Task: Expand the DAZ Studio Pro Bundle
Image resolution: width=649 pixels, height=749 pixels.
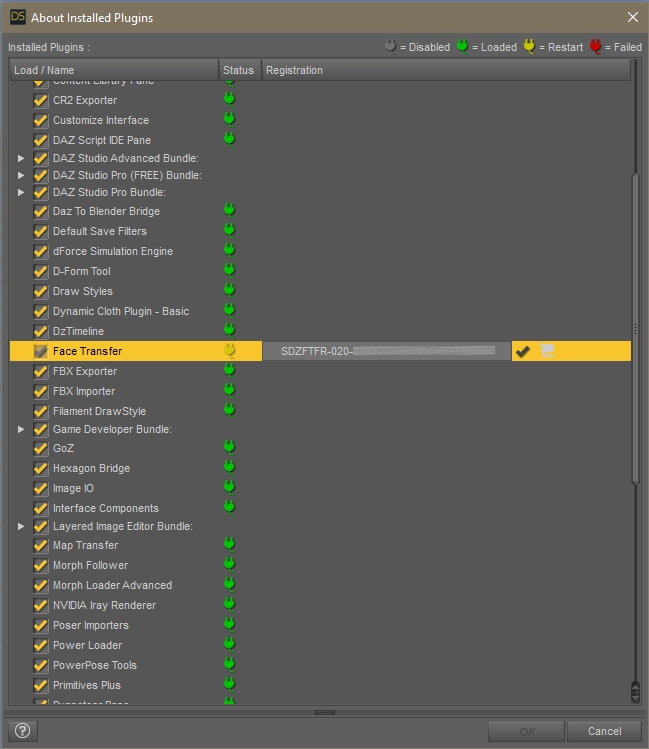Action: click(x=21, y=192)
